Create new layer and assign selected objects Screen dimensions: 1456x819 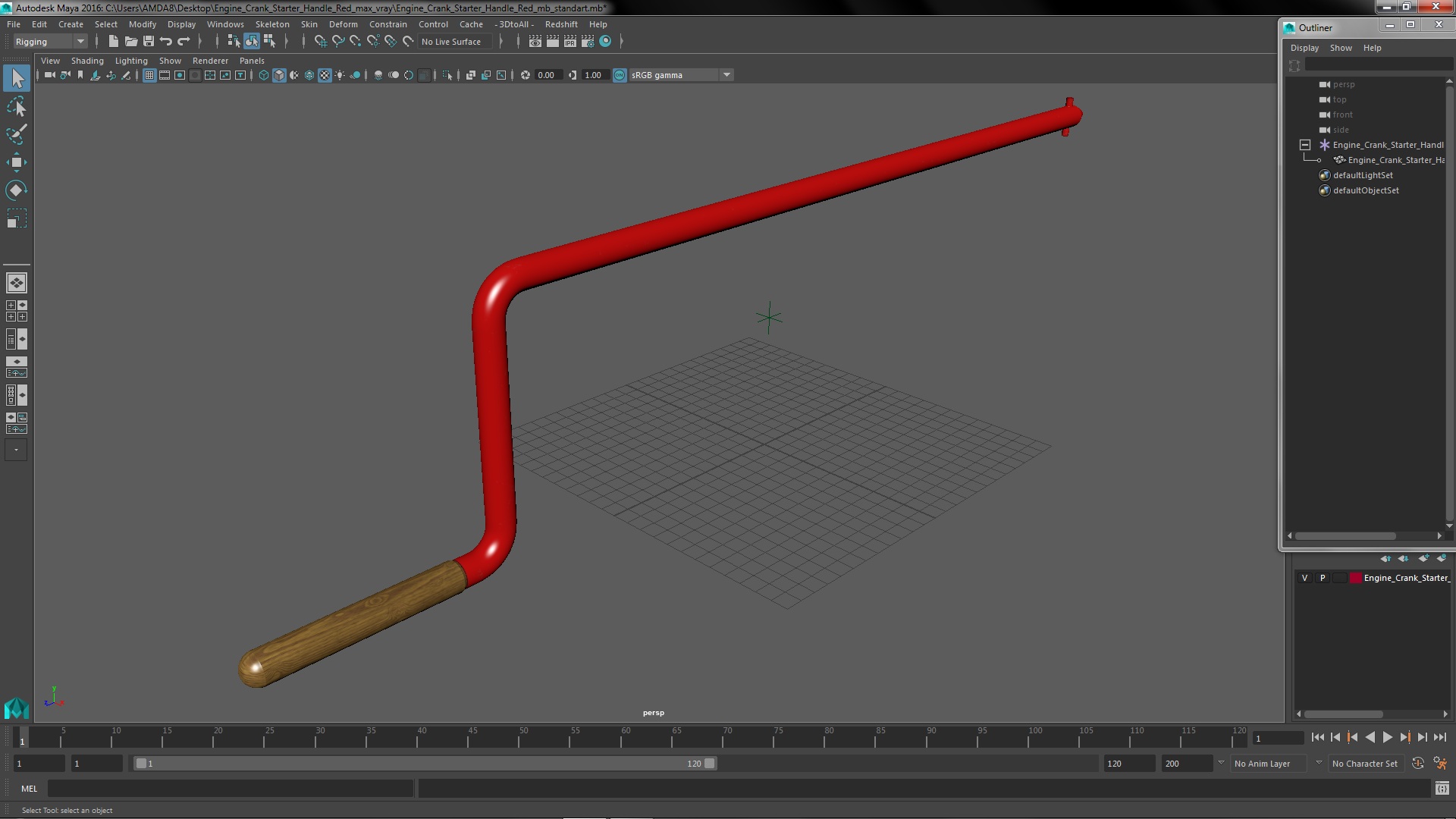(1441, 558)
